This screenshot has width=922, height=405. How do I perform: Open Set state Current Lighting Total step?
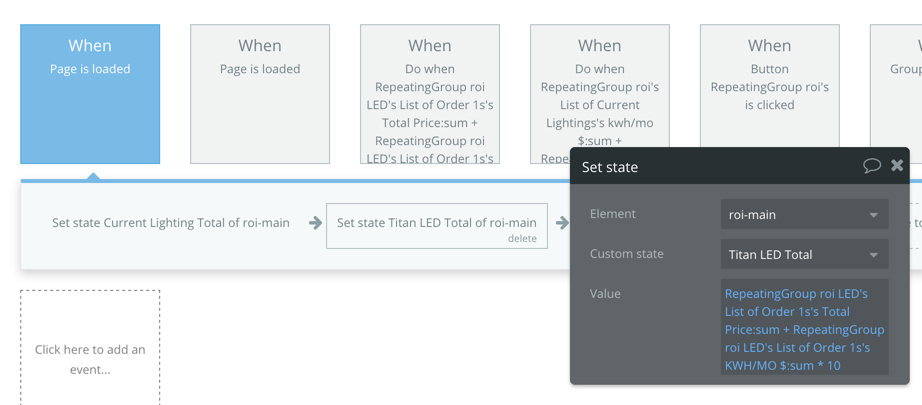(x=170, y=223)
